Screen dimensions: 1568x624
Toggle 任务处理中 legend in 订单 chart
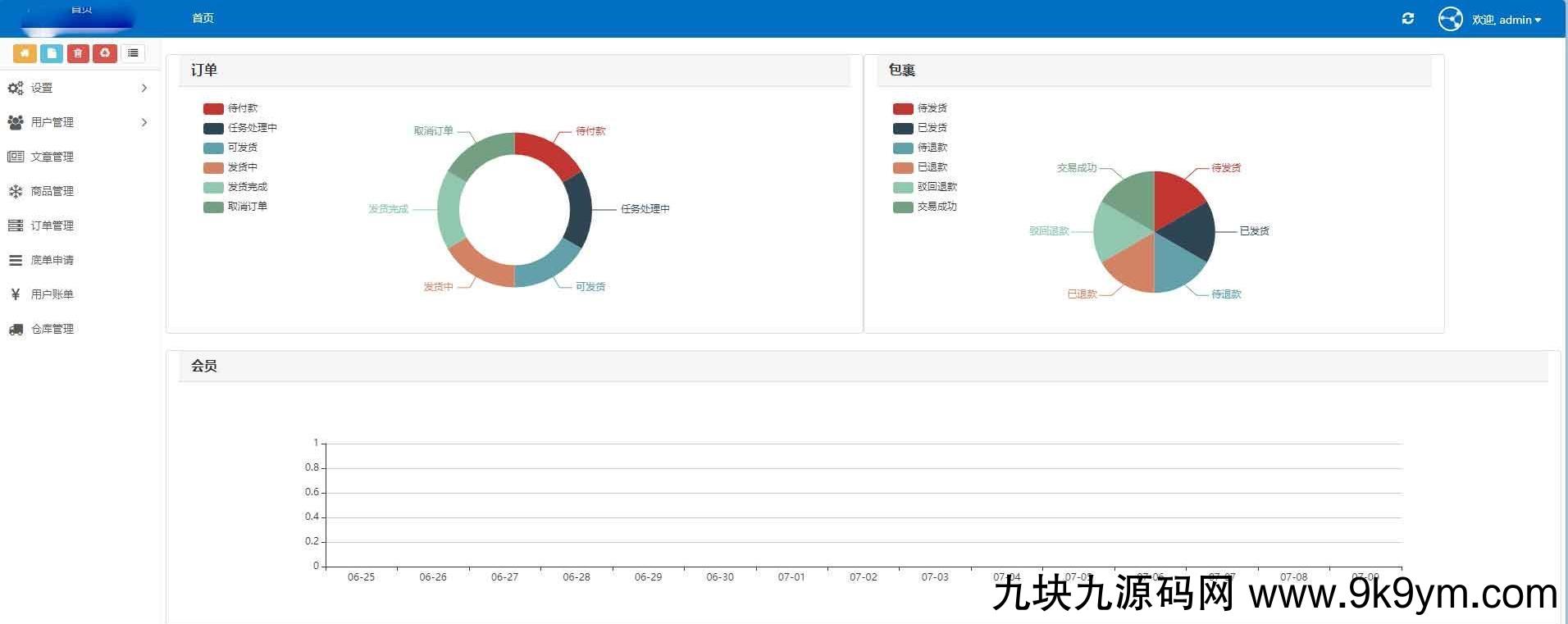240,128
